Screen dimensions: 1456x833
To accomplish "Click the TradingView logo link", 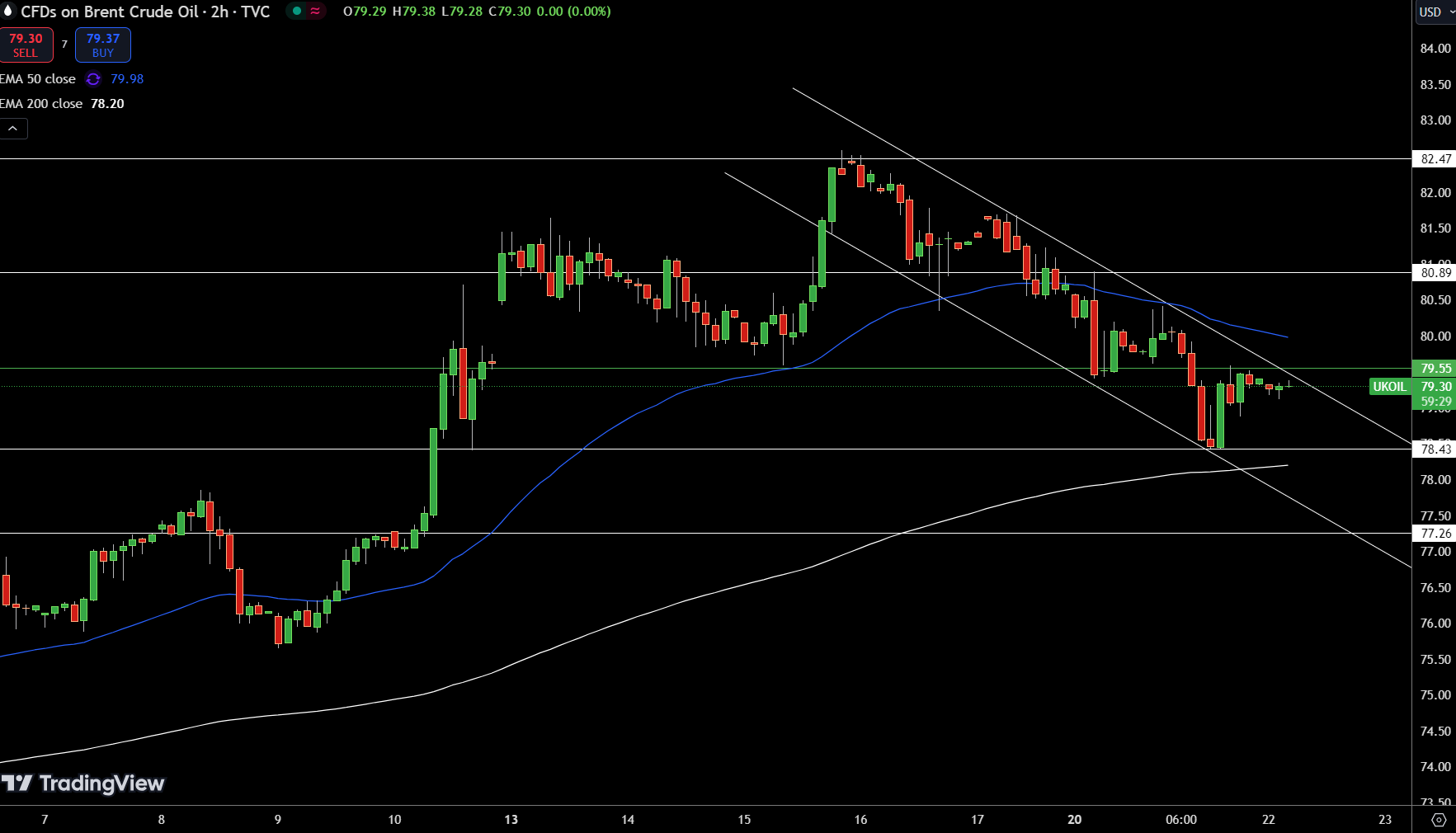I will (83, 784).
